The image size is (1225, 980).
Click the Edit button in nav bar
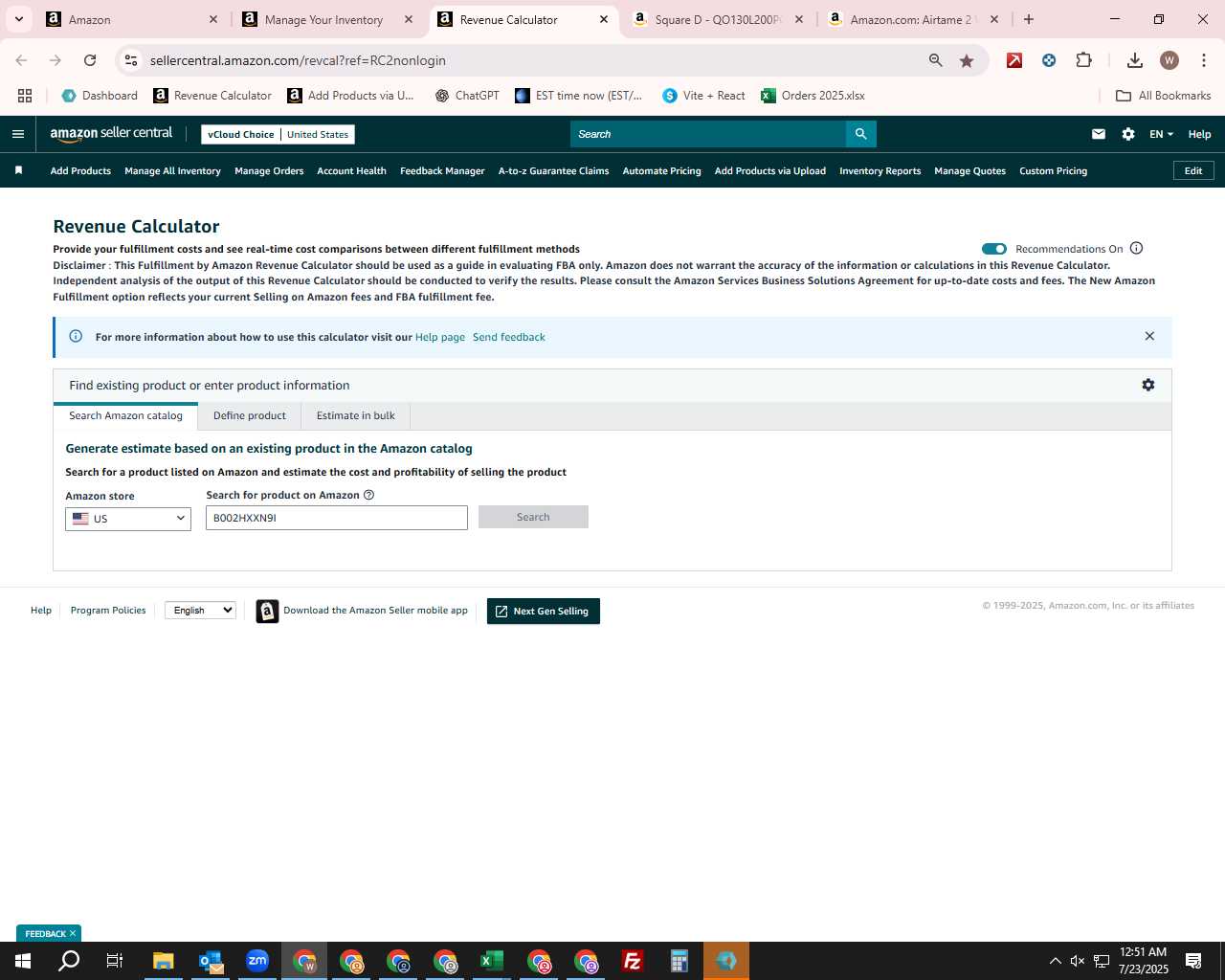point(1193,170)
